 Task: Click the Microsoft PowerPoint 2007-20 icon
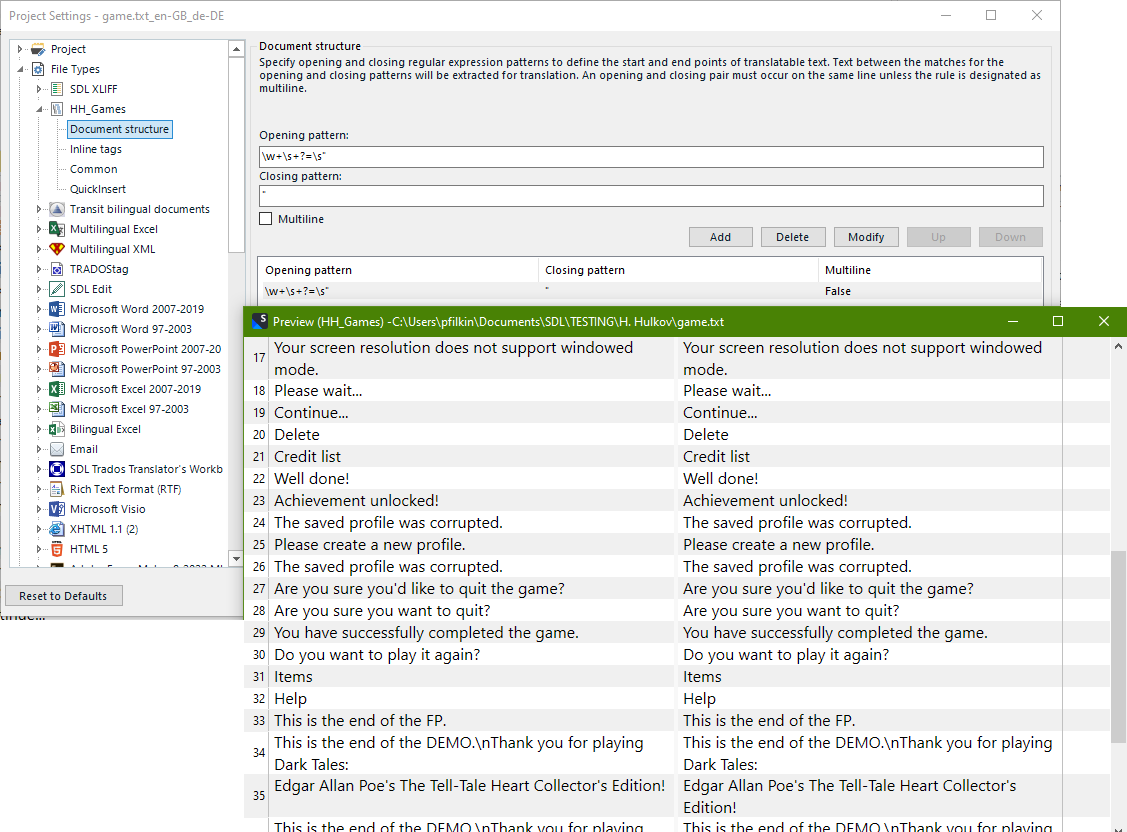(58, 349)
